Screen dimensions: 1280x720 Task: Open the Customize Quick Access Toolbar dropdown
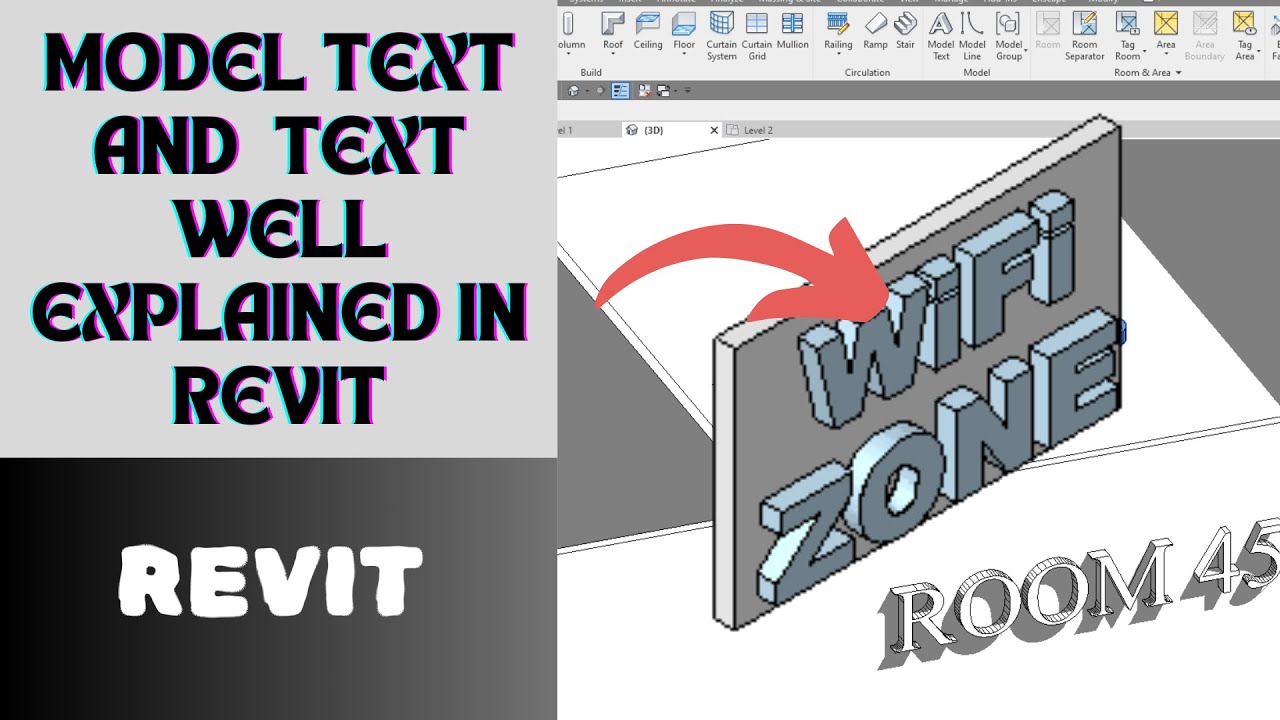click(x=687, y=90)
